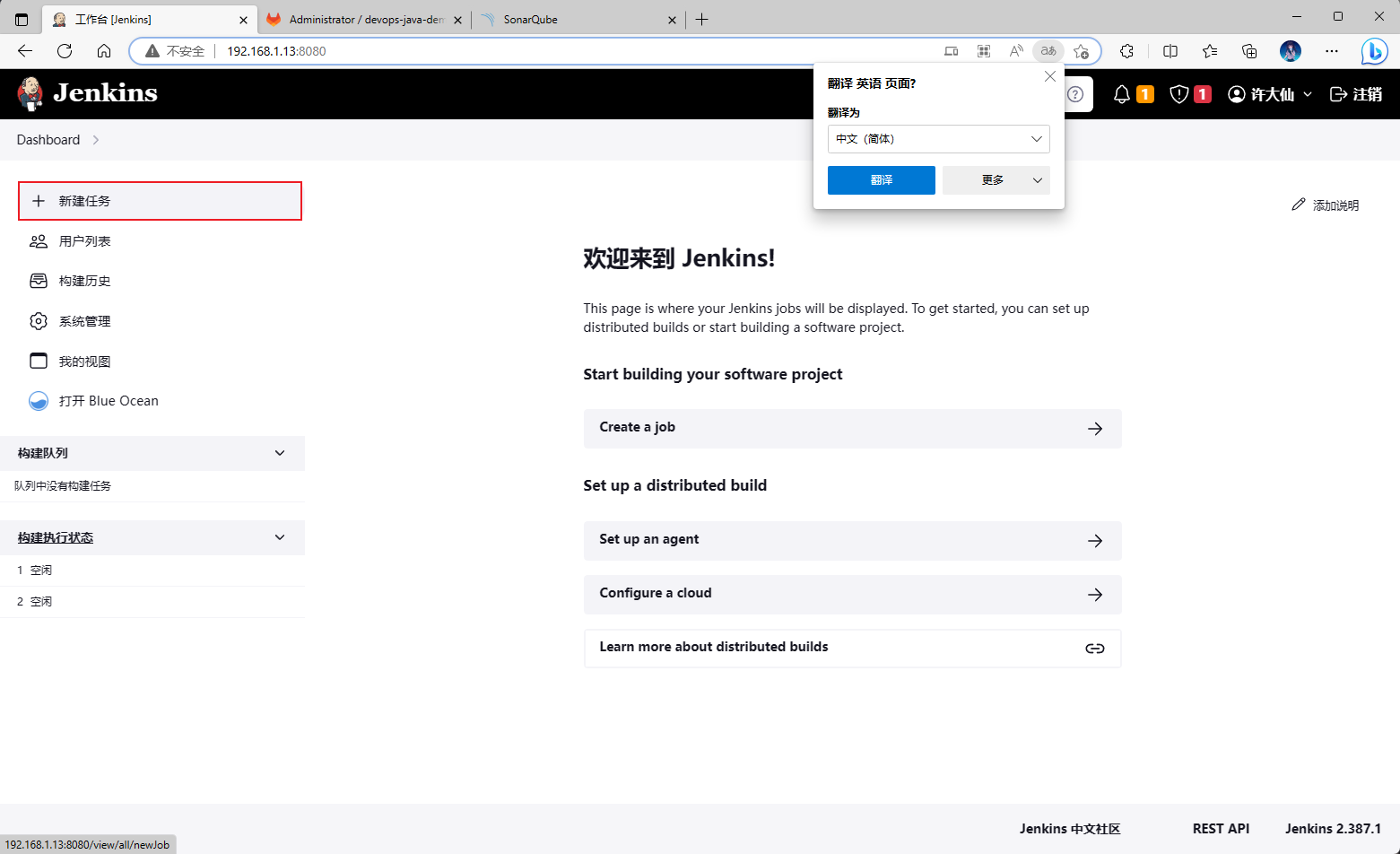Open the Bing chat sidebar icon

pos(1374,51)
